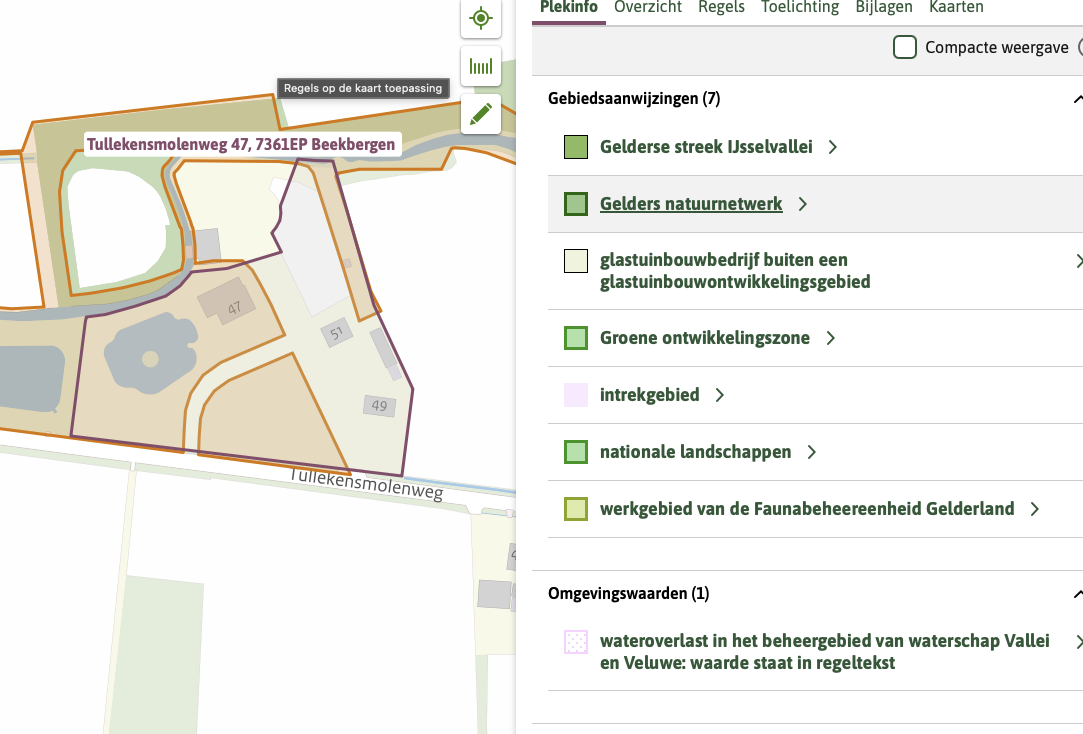Open the Bijlagen tab

pos(883,8)
